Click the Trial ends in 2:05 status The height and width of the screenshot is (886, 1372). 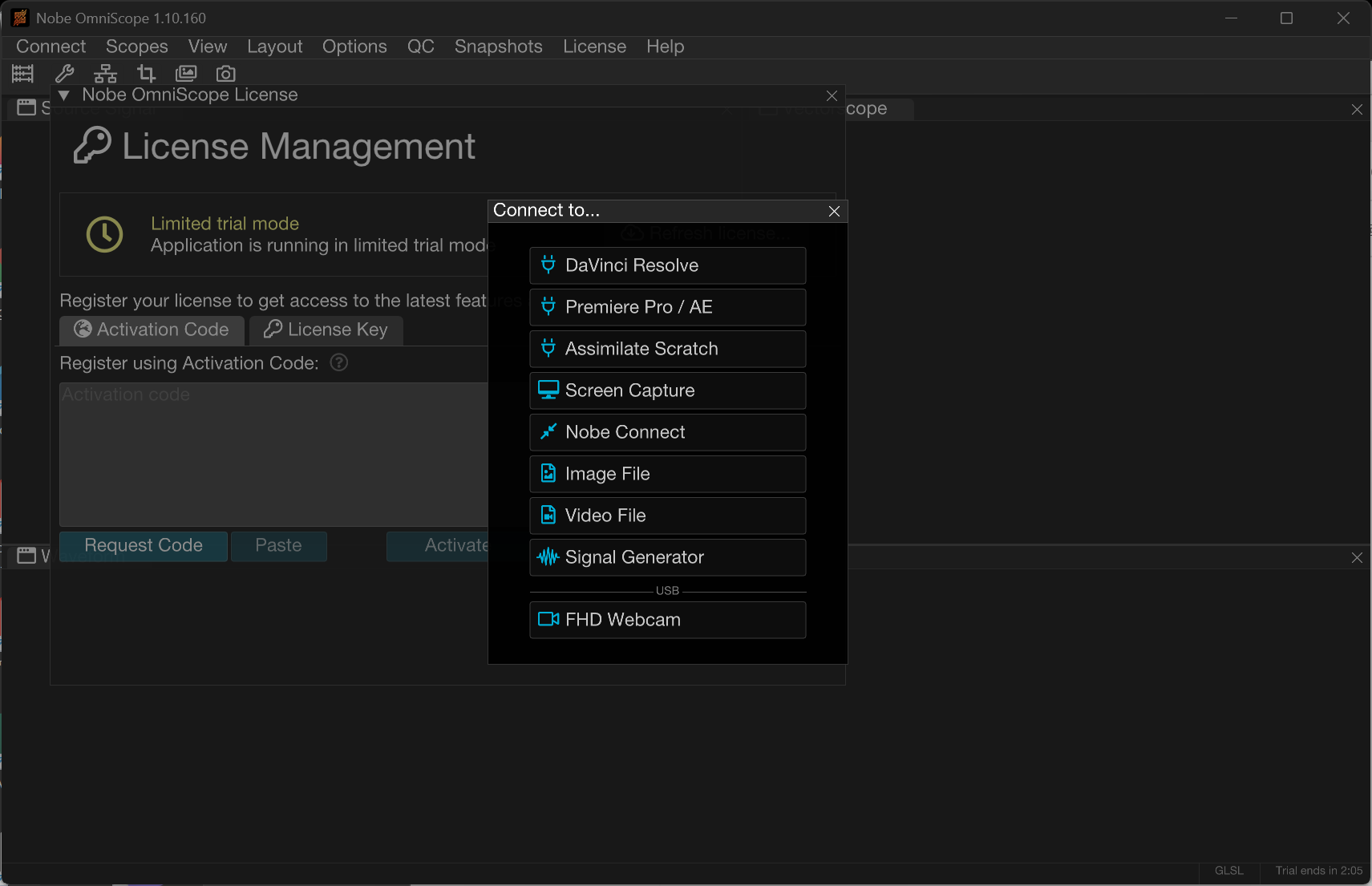[1319, 871]
